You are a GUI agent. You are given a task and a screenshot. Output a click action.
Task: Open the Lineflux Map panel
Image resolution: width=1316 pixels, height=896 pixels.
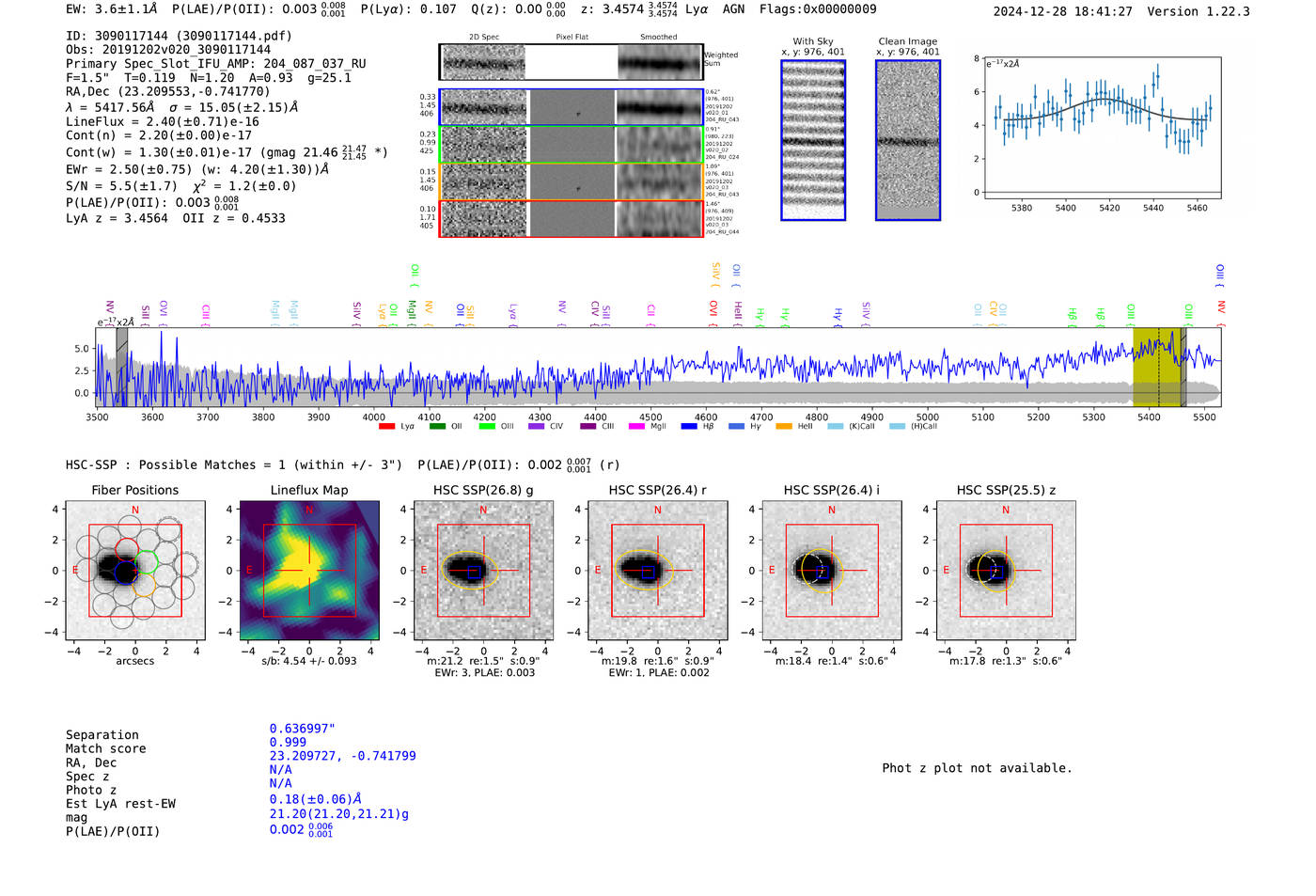(309, 571)
